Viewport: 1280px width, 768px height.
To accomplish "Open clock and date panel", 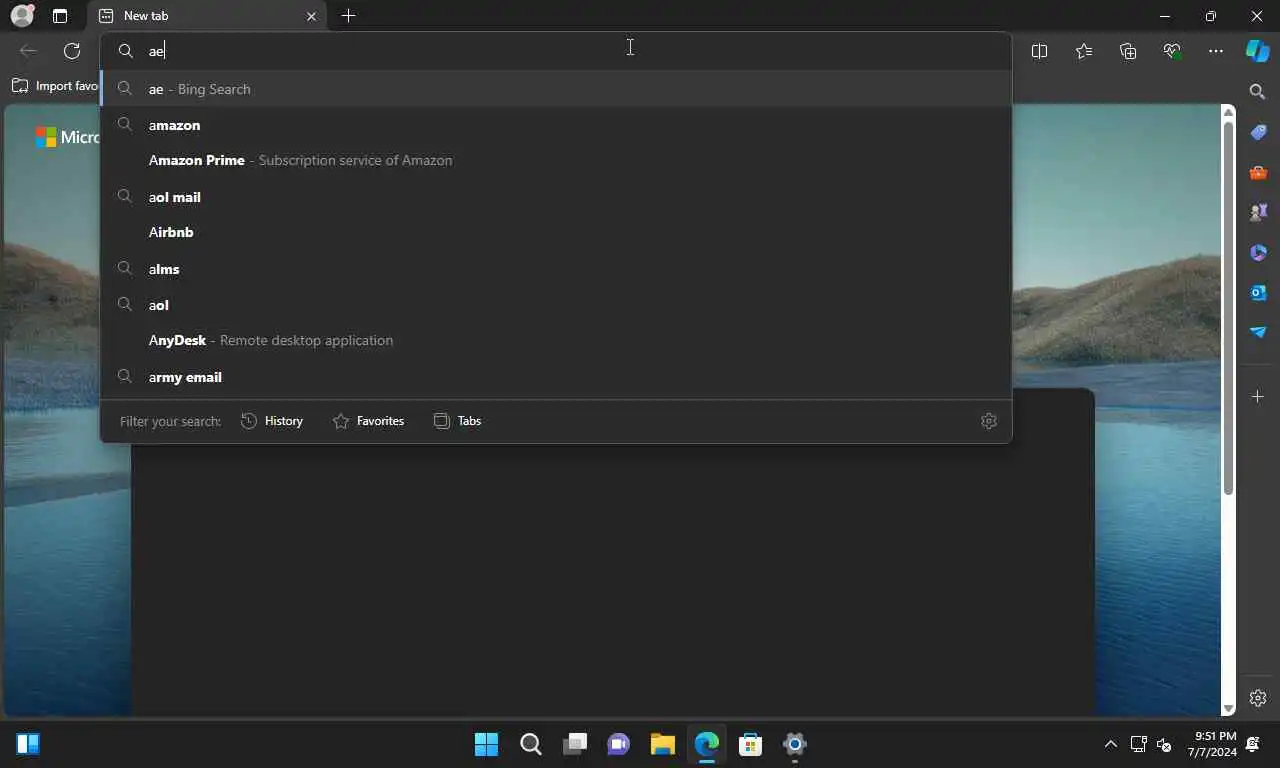I will pos(1212,744).
